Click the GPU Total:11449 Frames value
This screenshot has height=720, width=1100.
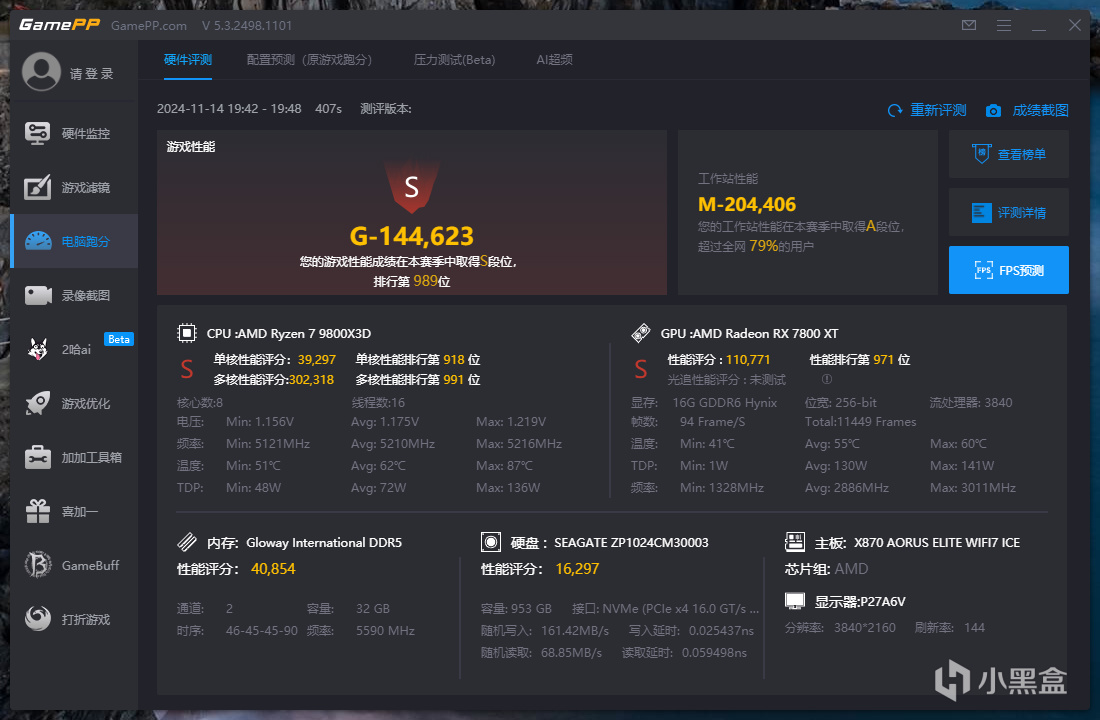pyautogui.click(x=860, y=422)
